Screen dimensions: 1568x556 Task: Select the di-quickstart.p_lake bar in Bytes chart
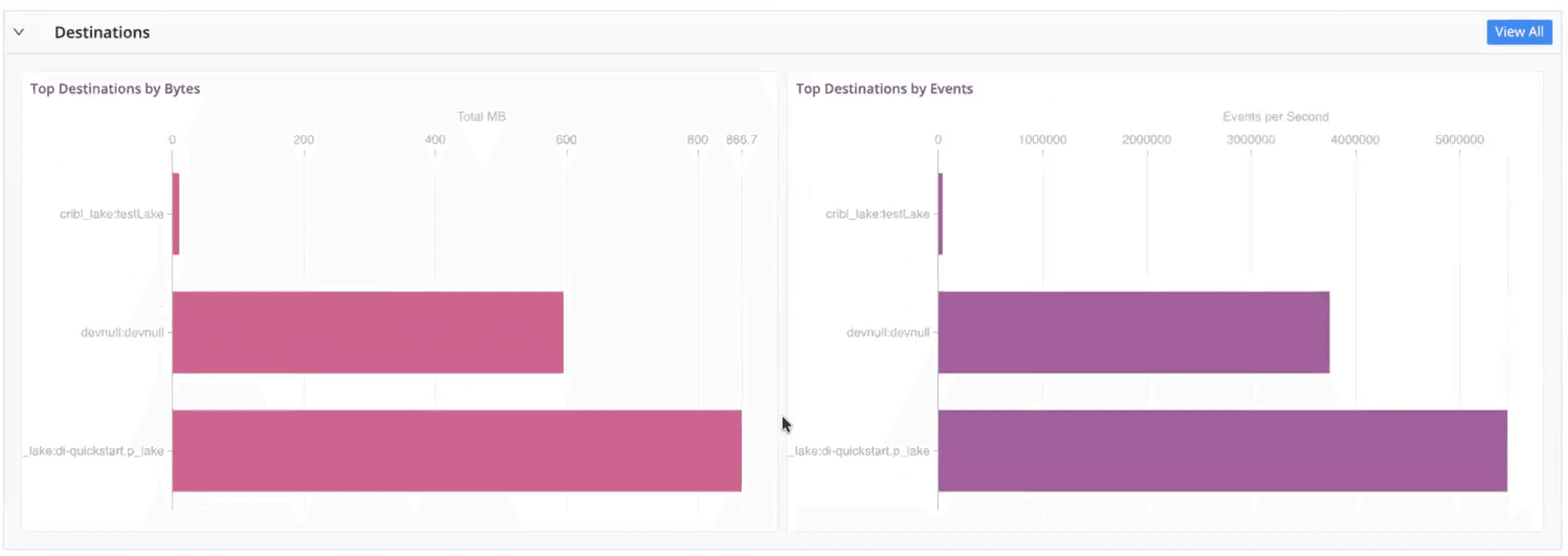tap(456, 450)
